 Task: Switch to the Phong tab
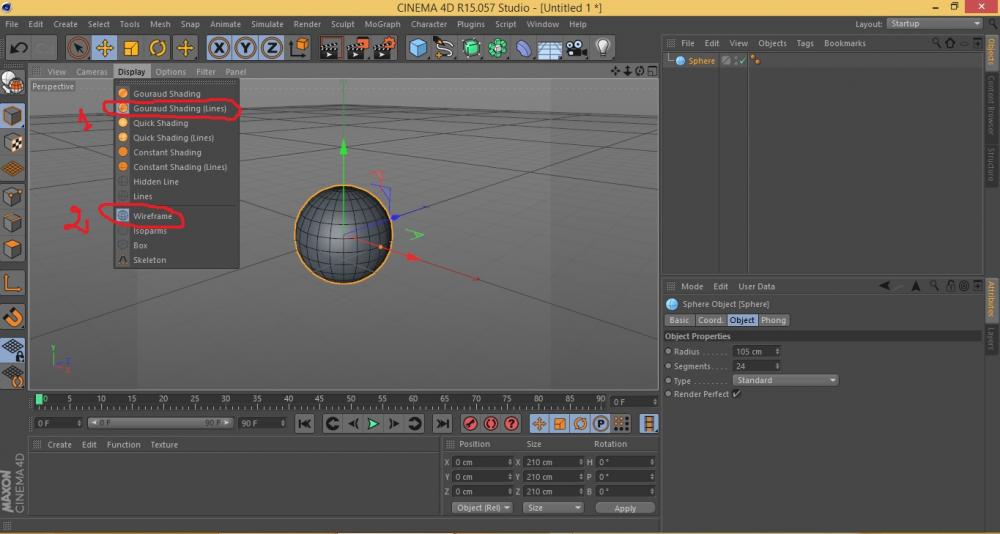773,320
